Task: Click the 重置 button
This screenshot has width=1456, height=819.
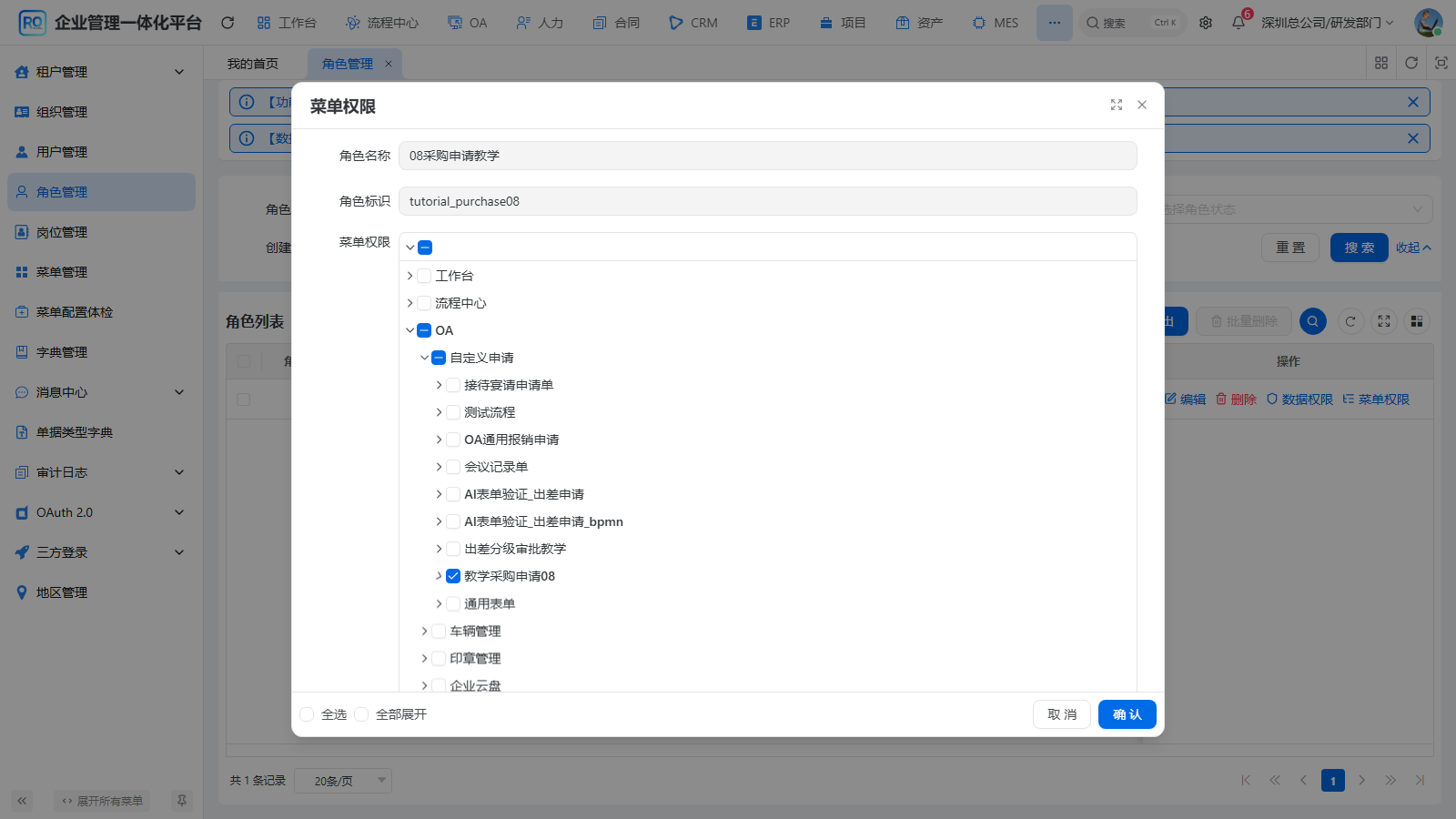Action: click(x=1290, y=248)
